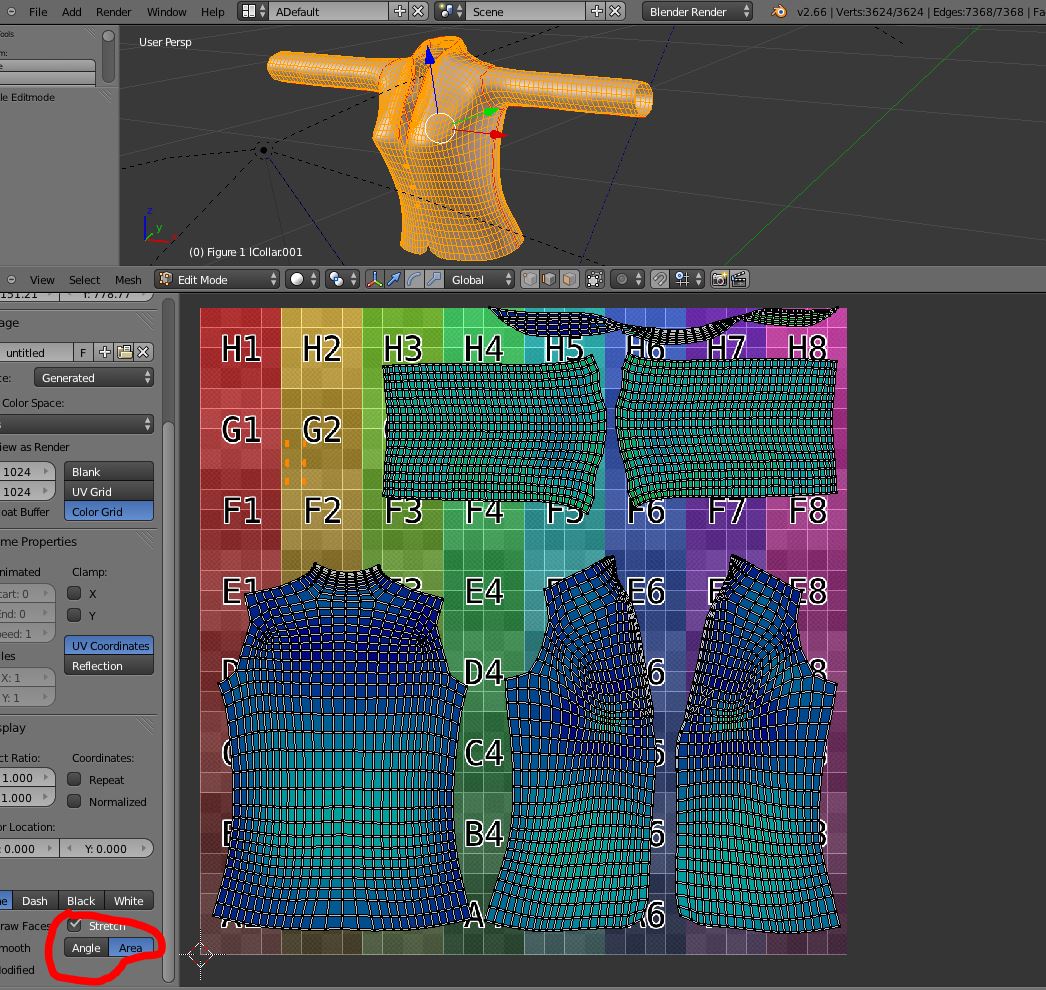
Task: Disable the Stretch checkbox
Action: (x=75, y=926)
